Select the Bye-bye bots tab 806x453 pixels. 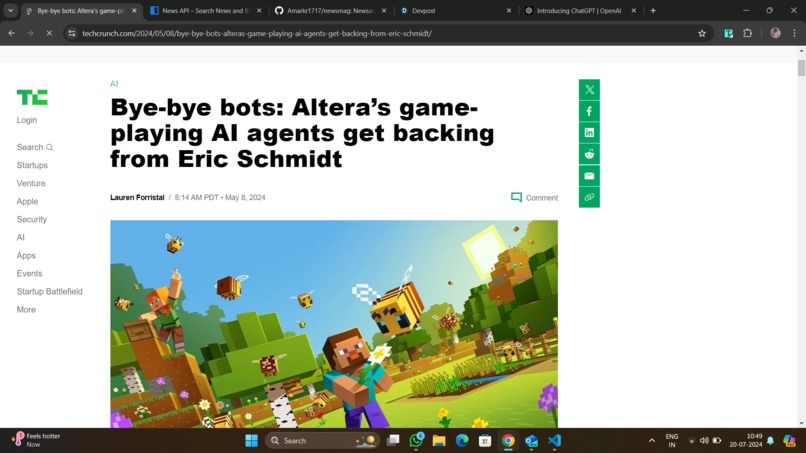[x=81, y=10]
